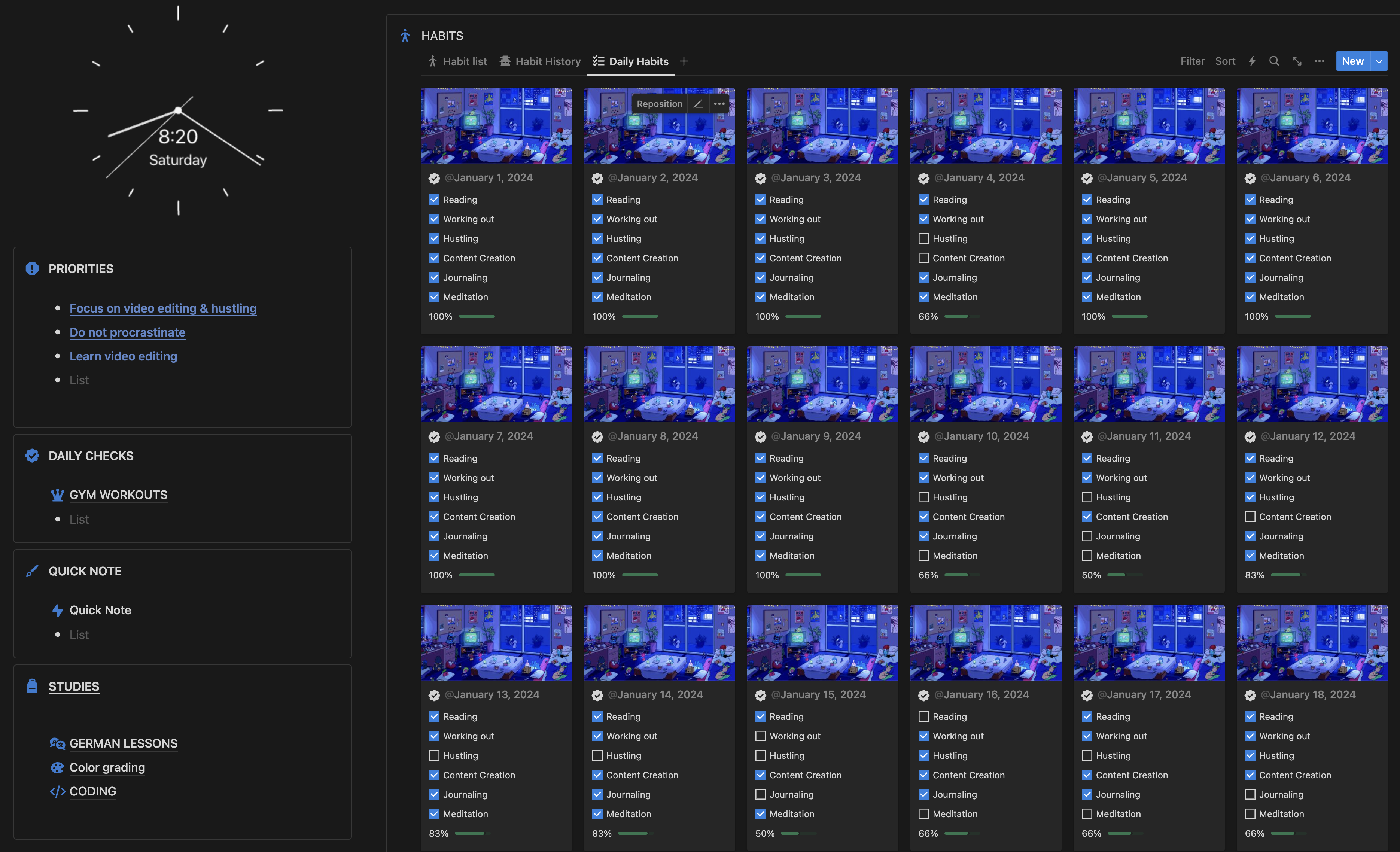This screenshot has height=852, width=1400.
Task: Open the database search magnifier icon
Action: (x=1274, y=61)
